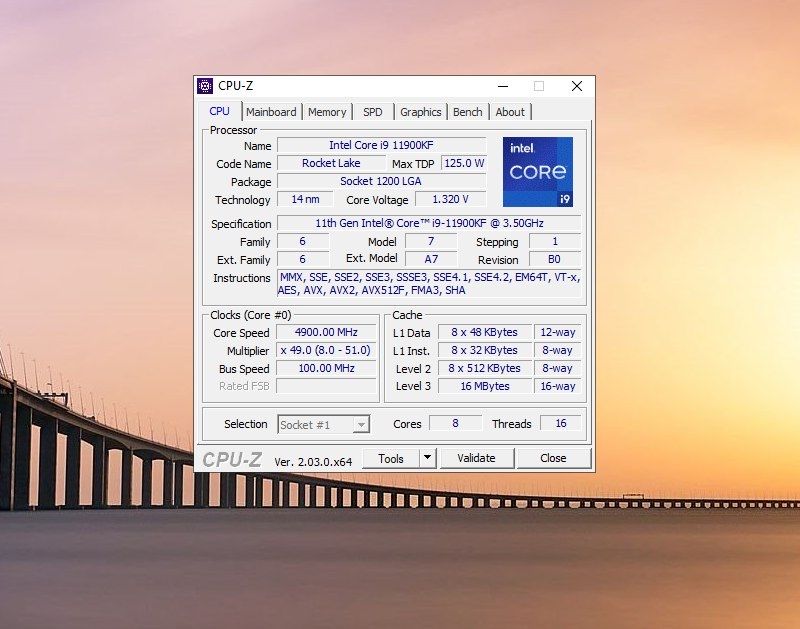Screen dimensions: 800x629
Task: Click the Ext. Family value 6
Action: [x=303, y=259]
